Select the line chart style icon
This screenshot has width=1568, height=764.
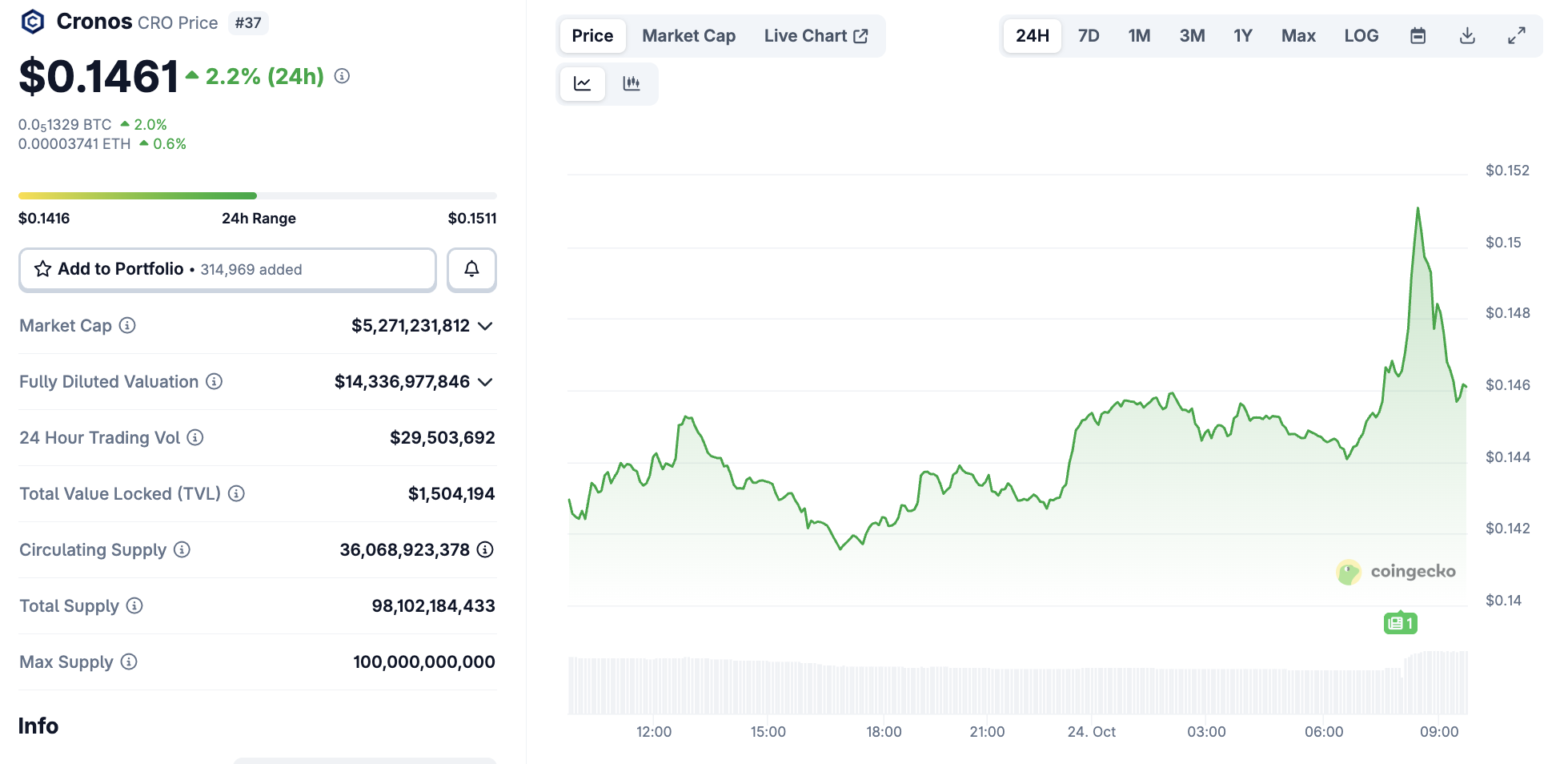(582, 83)
